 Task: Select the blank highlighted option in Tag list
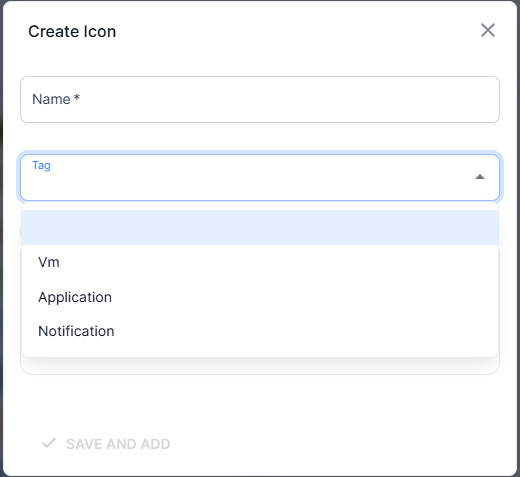[x=260, y=227]
